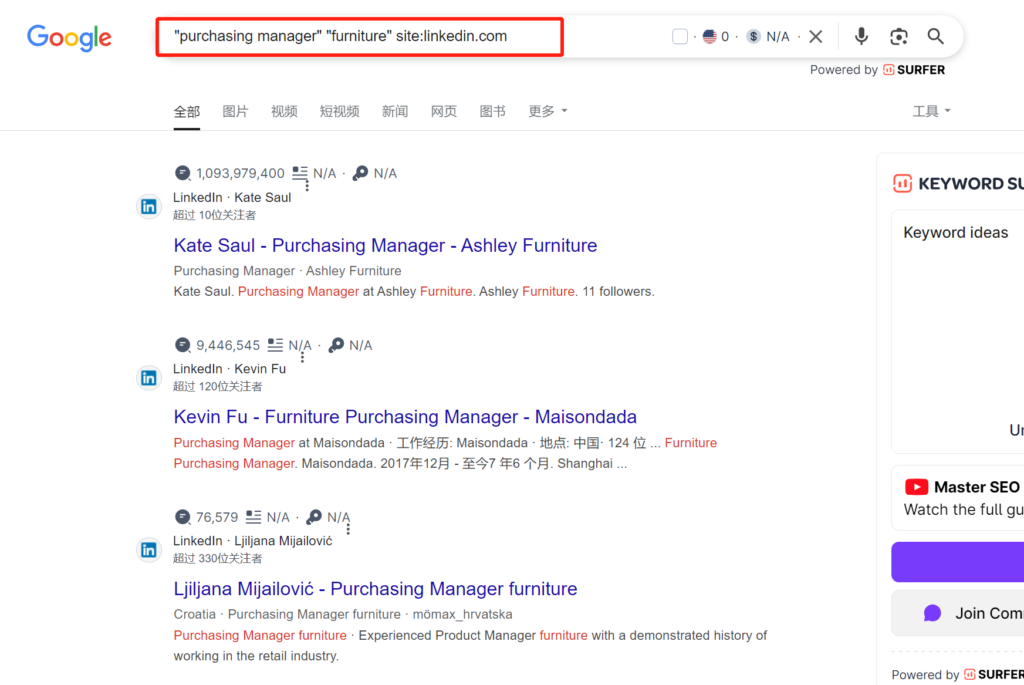
Task: Click the key icon in Kevin Fu result
Action: tap(336, 345)
